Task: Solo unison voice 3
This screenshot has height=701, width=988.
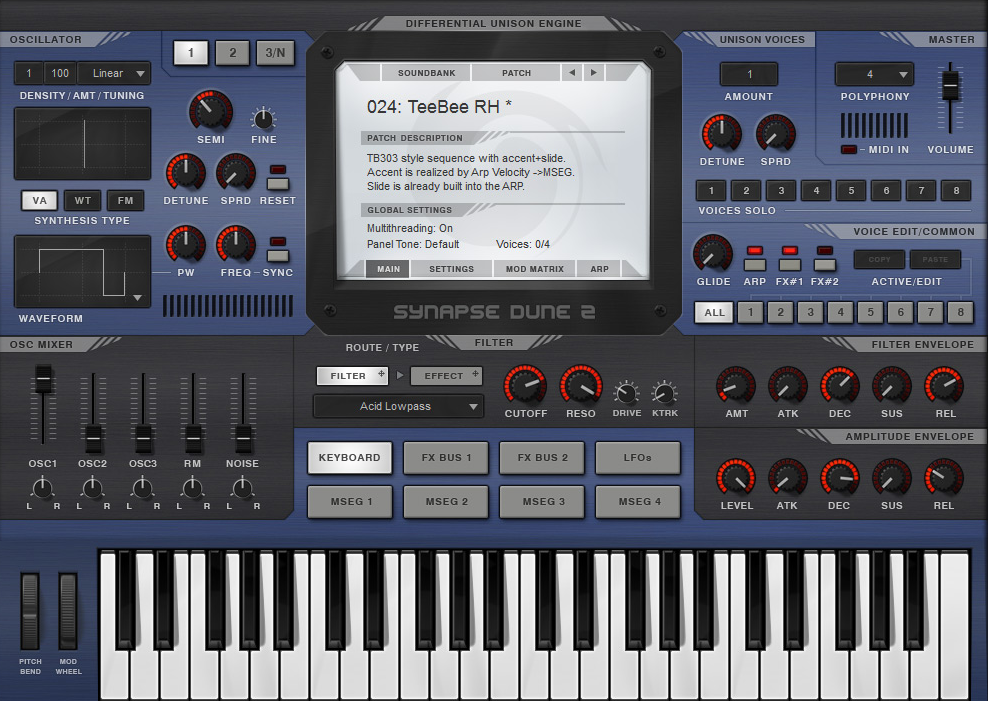Action: click(x=781, y=190)
